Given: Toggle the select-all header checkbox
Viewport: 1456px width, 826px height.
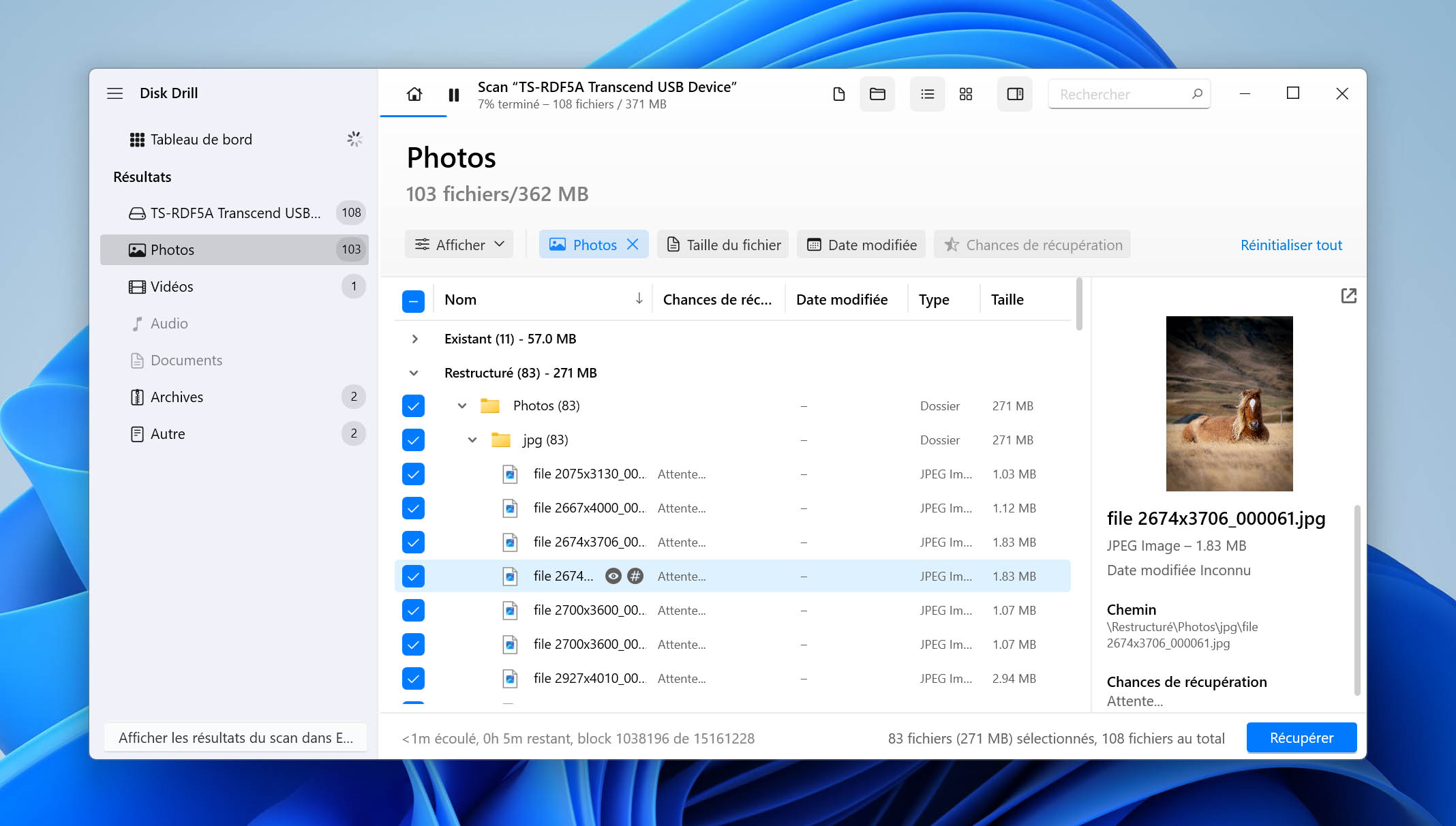Looking at the screenshot, I should [x=413, y=301].
